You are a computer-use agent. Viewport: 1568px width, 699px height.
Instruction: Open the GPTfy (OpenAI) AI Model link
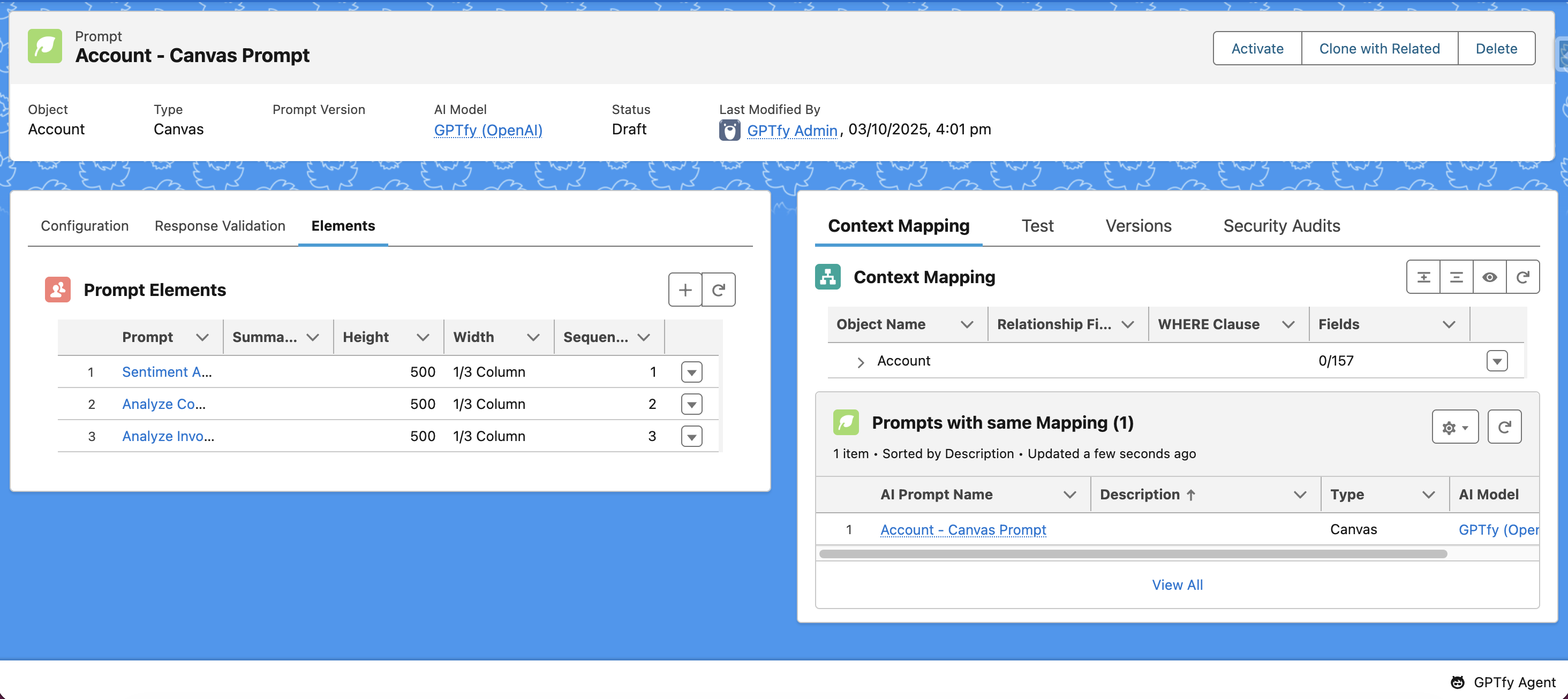(487, 130)
